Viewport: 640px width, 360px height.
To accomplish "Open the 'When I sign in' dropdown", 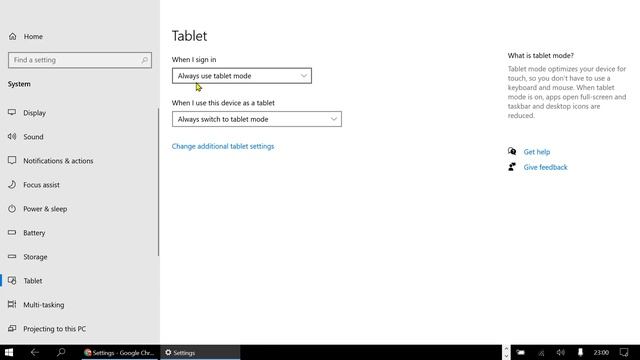I will tap(242, 76).
